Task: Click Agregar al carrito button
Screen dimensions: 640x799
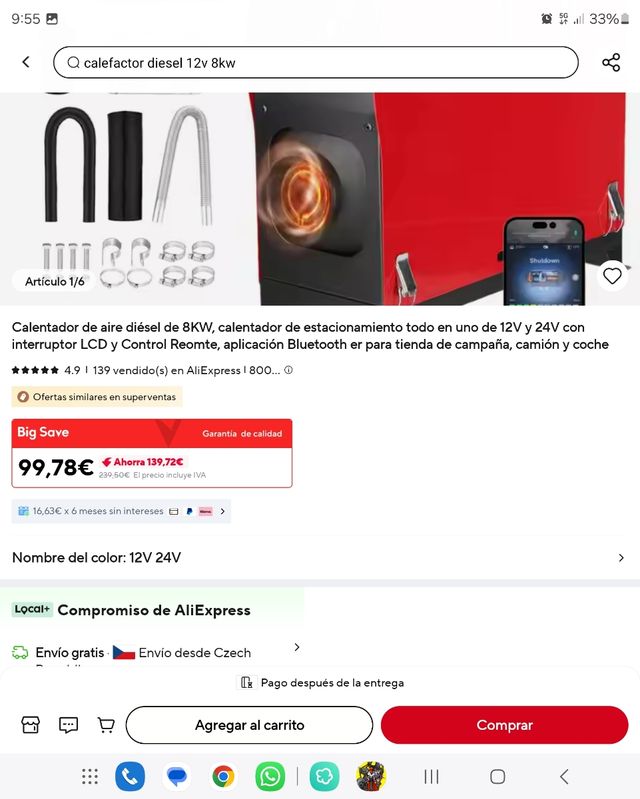Action: pos(249,725)
